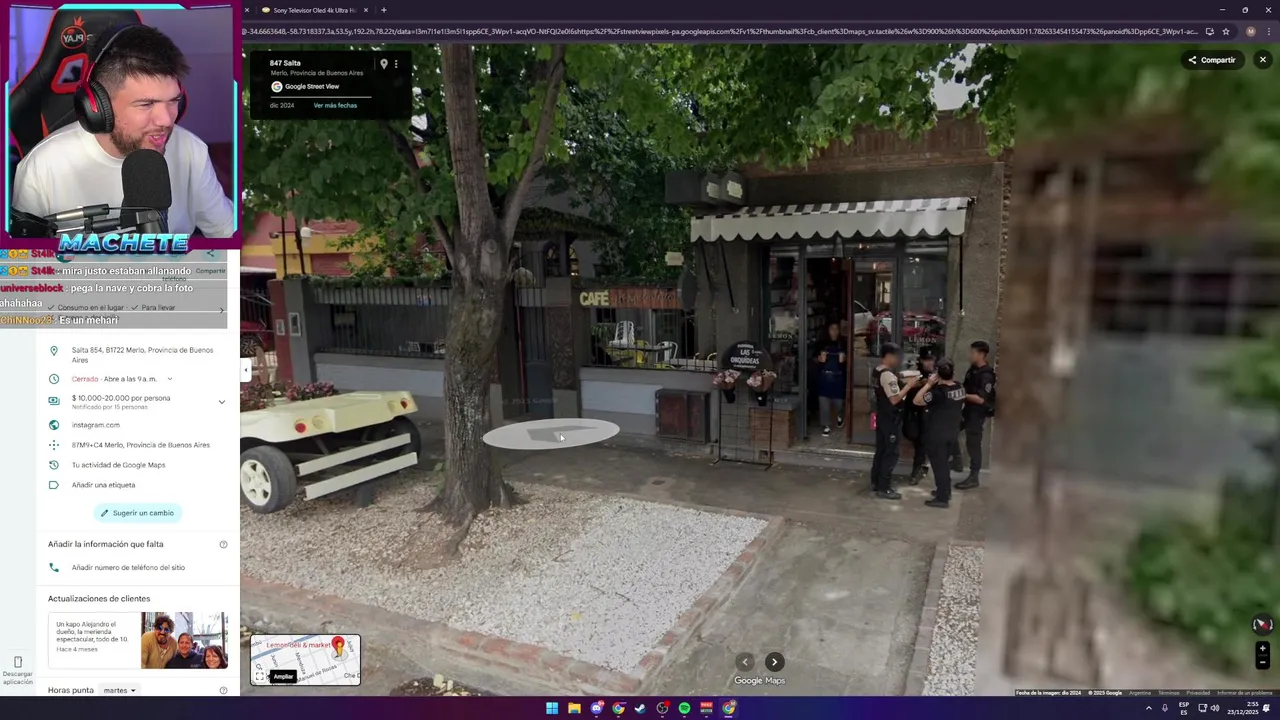Open the Chrome profile avatar
Viewport: 1280px width, 720px height.
point(1250,32)
